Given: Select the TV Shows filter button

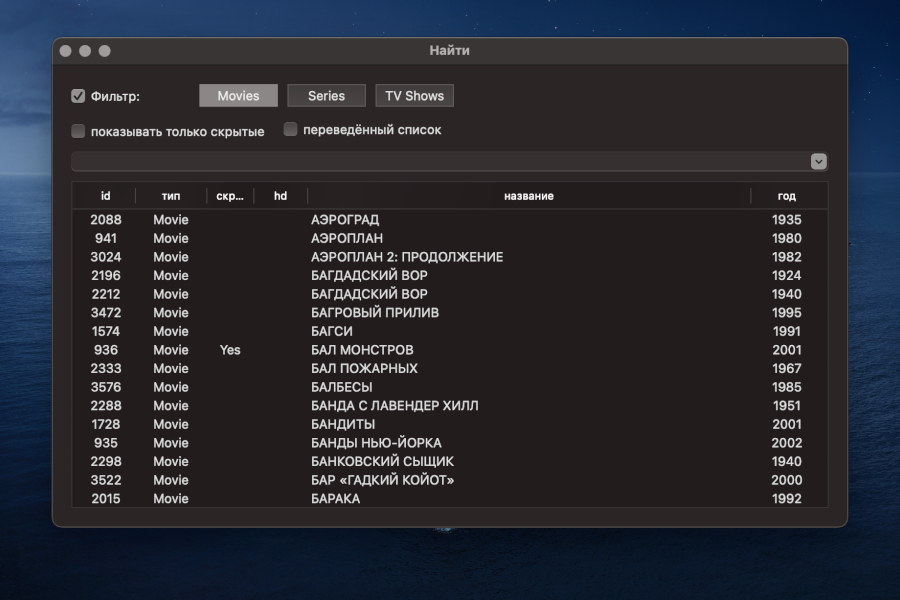Looking at the screenshot, I should coord(414,96).
